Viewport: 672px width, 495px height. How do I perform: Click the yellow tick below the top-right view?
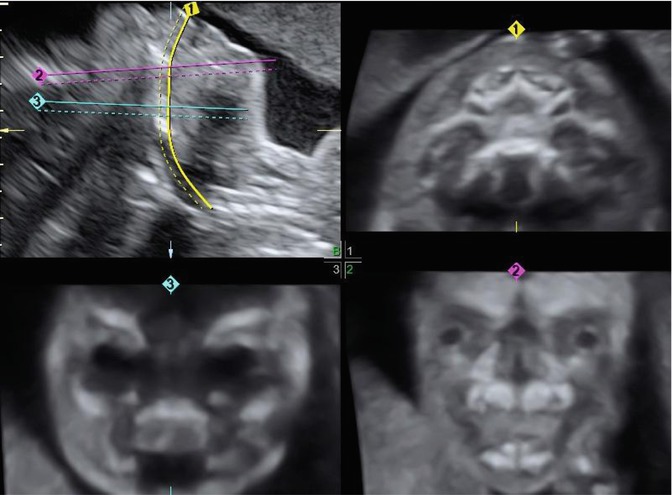[x=516, y=226]
